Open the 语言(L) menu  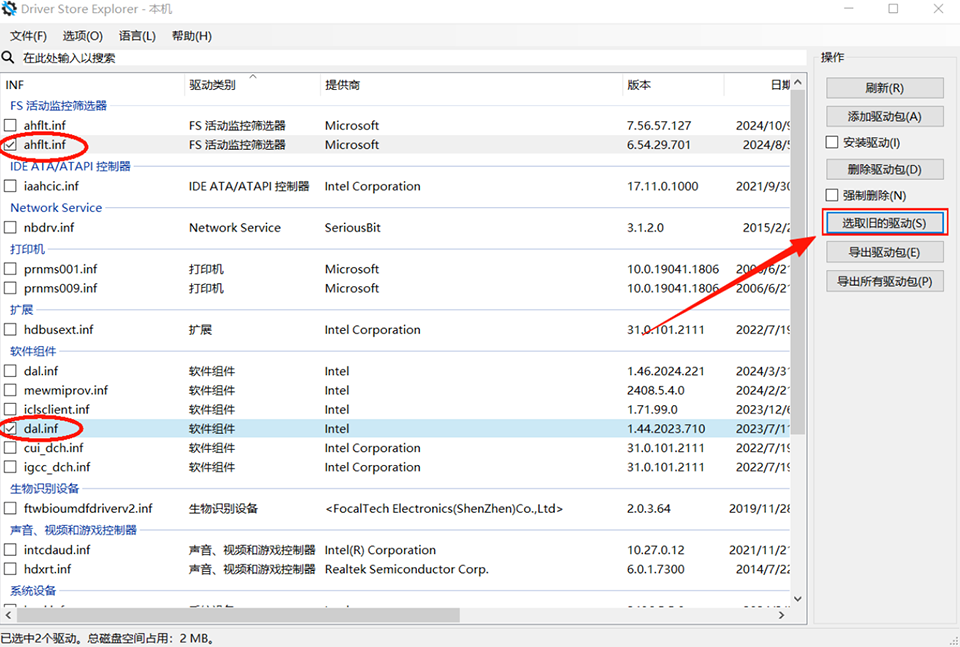point(137,36)
